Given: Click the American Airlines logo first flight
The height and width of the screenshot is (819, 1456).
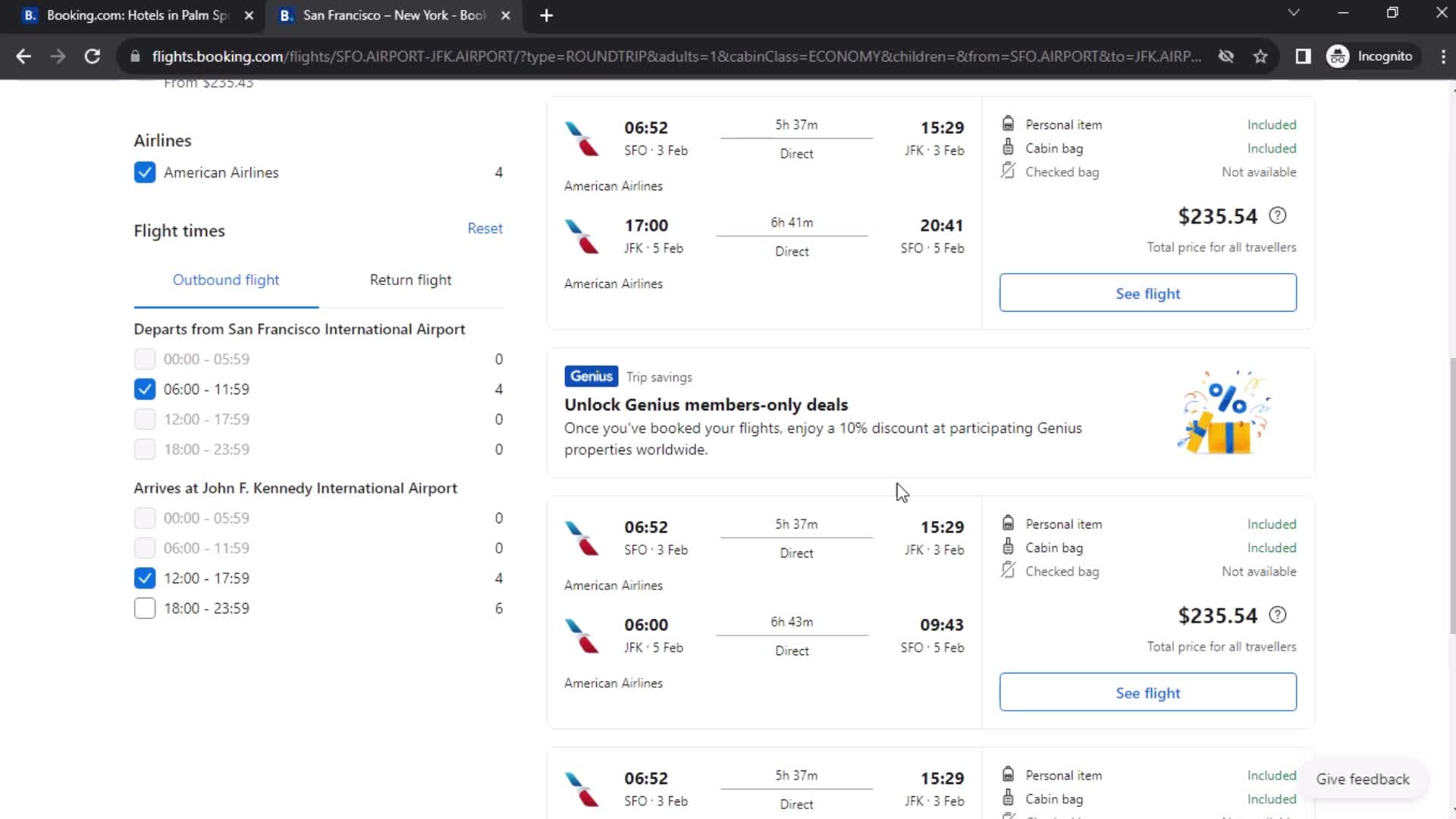Looking at the screenshot, I should point(582,138).
